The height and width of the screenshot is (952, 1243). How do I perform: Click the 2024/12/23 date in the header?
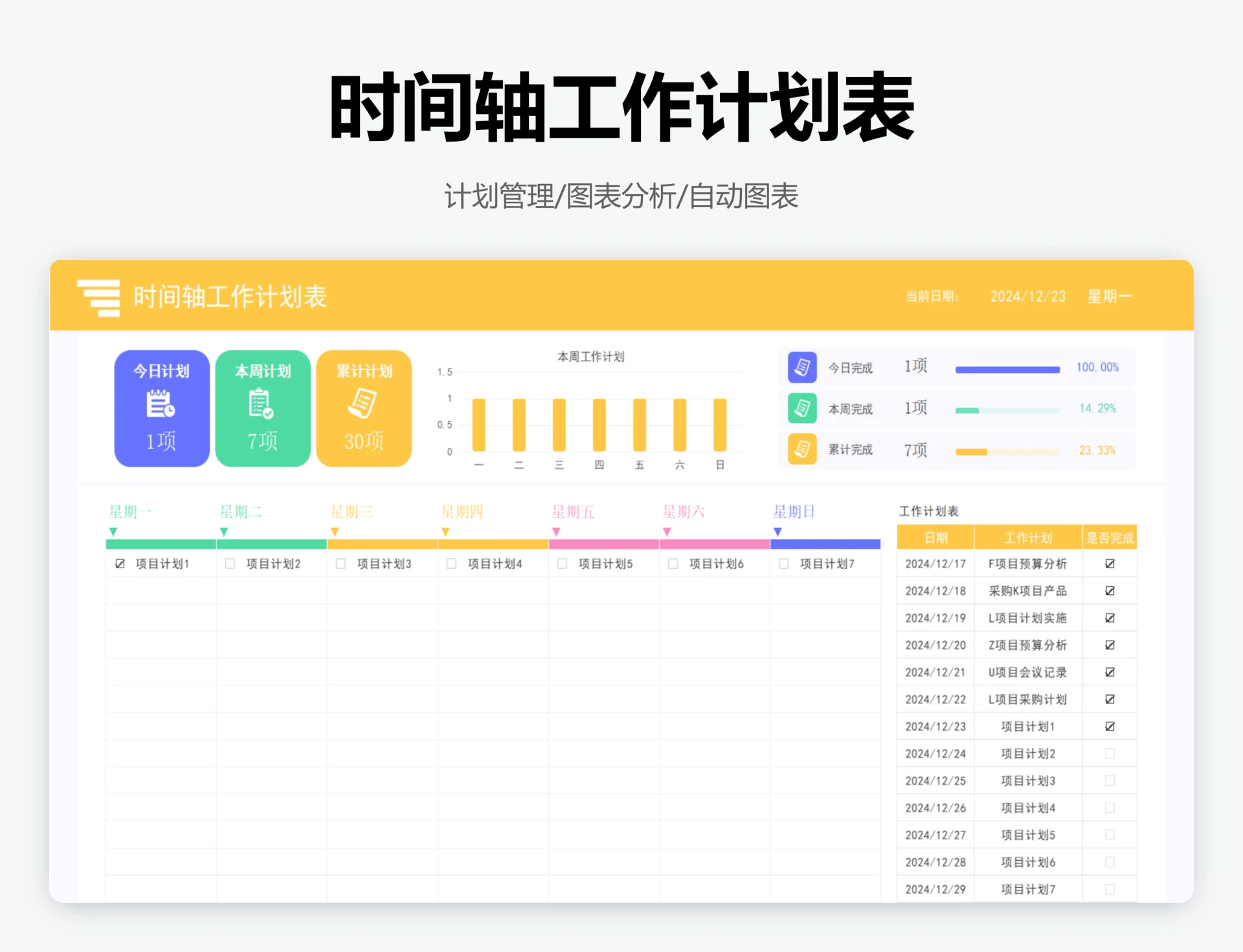click(1027, 296)
